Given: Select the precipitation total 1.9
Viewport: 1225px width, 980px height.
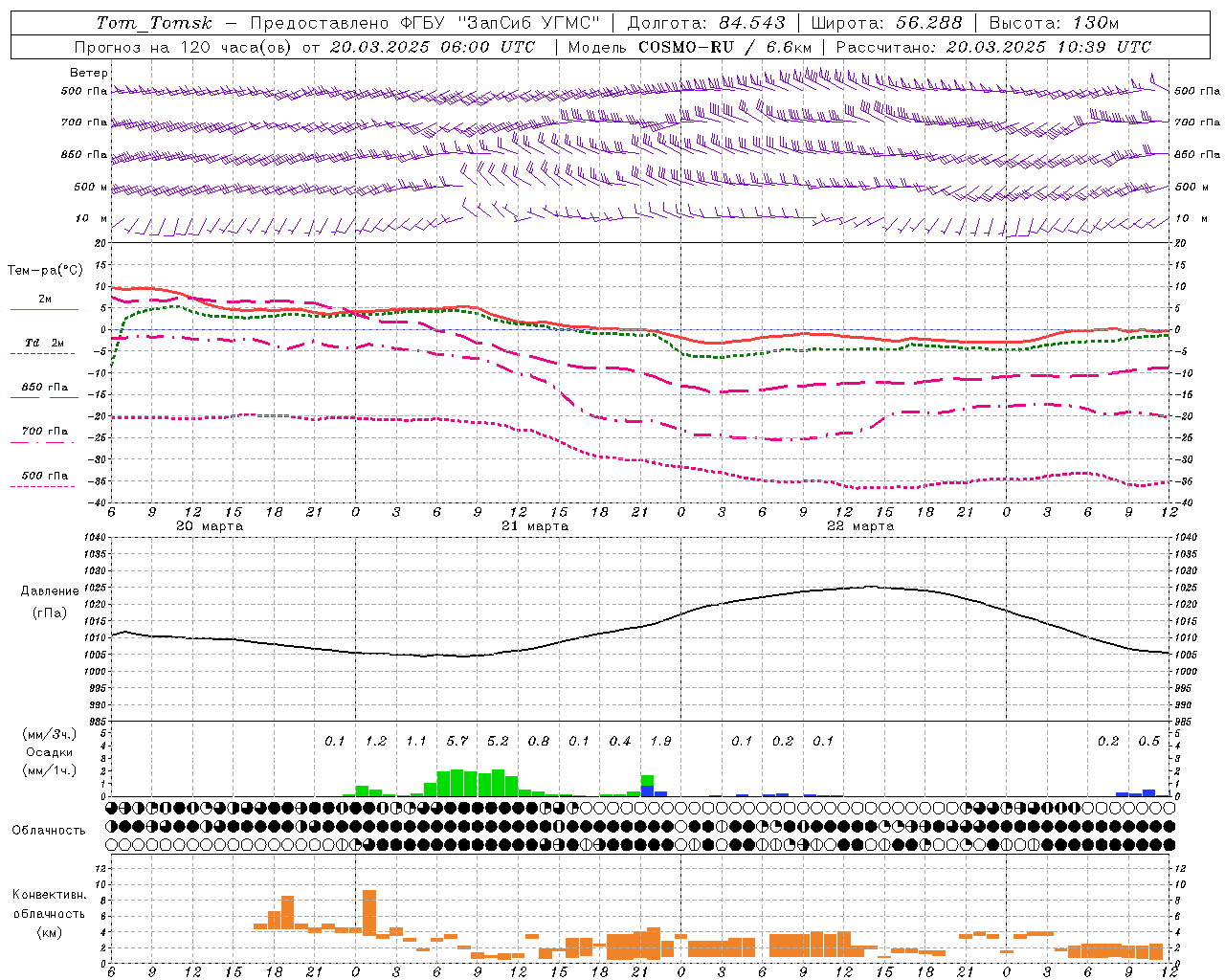Looking at the screenshot, I should coord(660,742).
